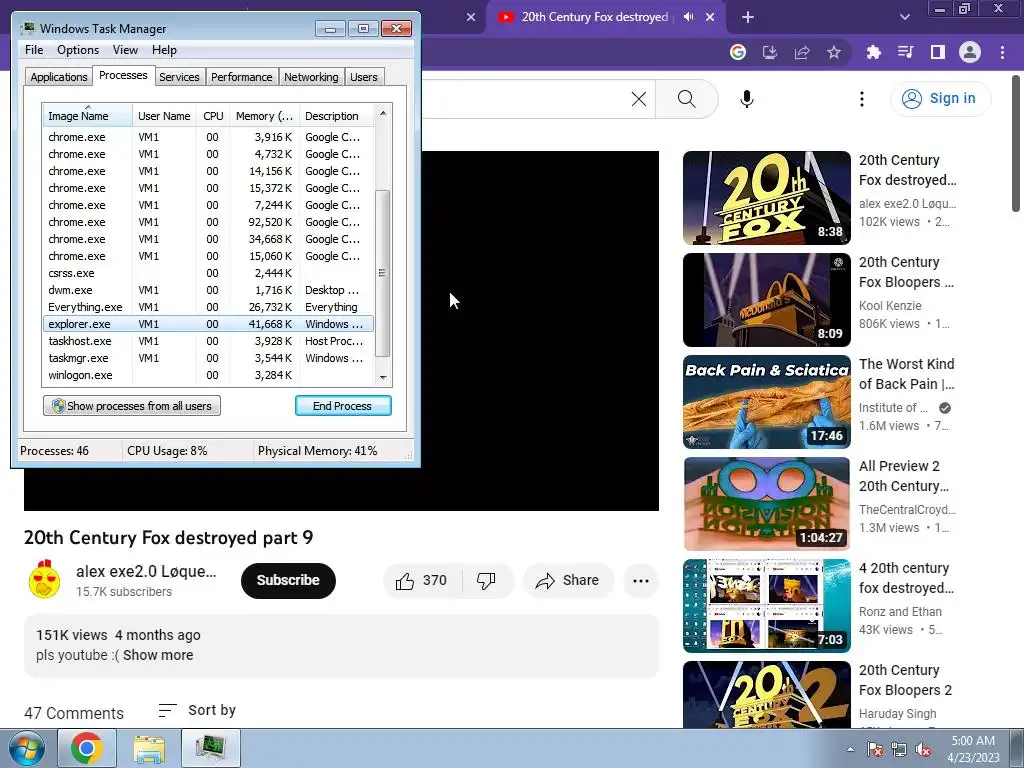Viewport: 1024px width, 768px height.
Task: Open the Sort by comments dropdown
Action: click(x=197, y=710)
